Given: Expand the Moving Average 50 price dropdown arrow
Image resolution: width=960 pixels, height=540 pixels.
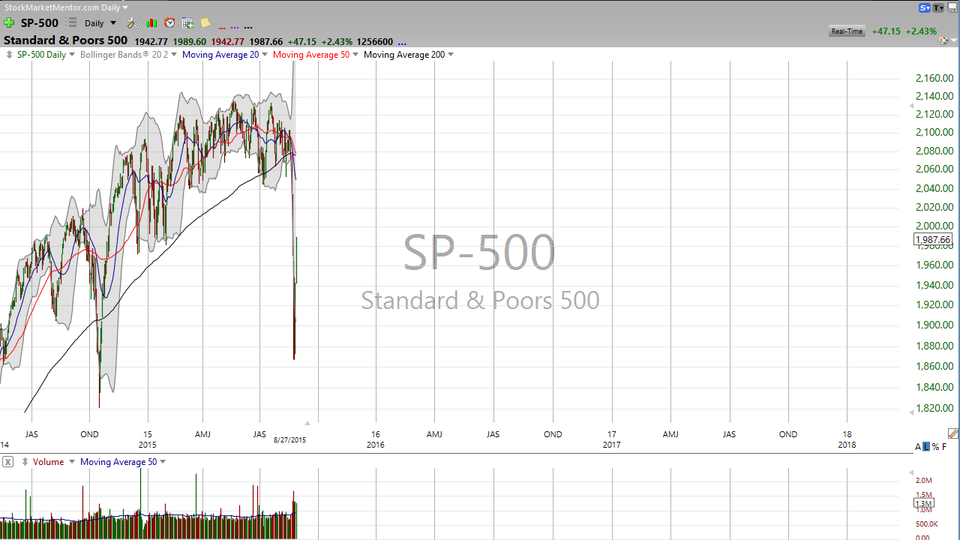Looking at the screenshot, I should click(x=355, y=54).
